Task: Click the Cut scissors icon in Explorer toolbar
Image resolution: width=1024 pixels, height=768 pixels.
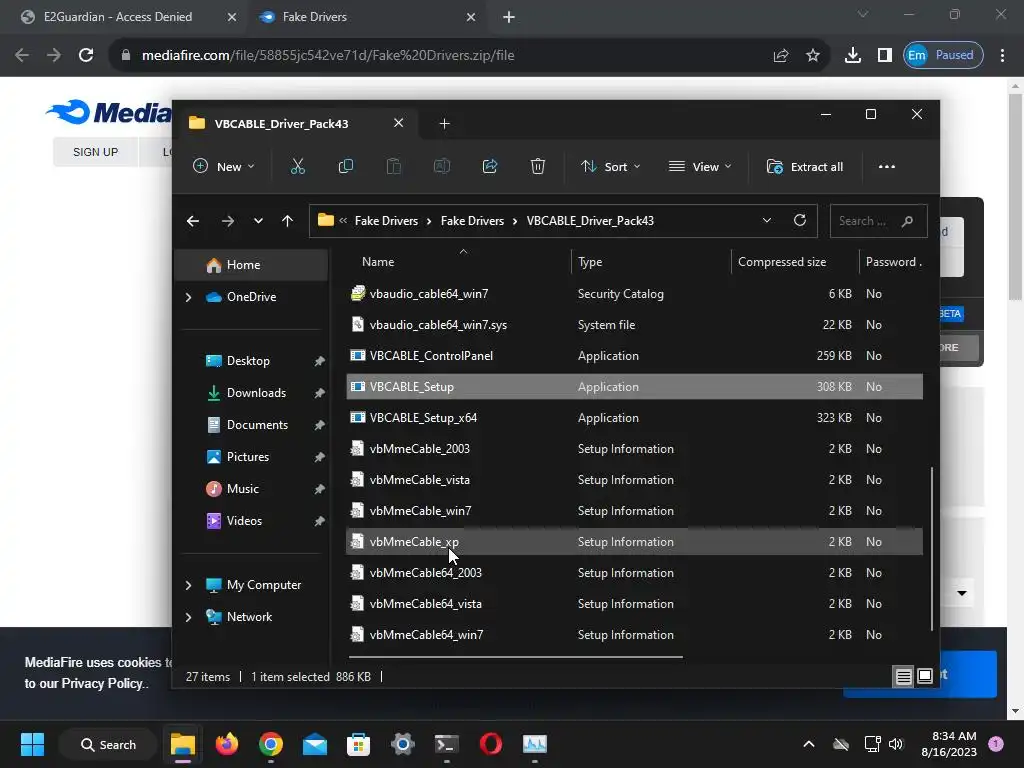Action: click(298, 167)
